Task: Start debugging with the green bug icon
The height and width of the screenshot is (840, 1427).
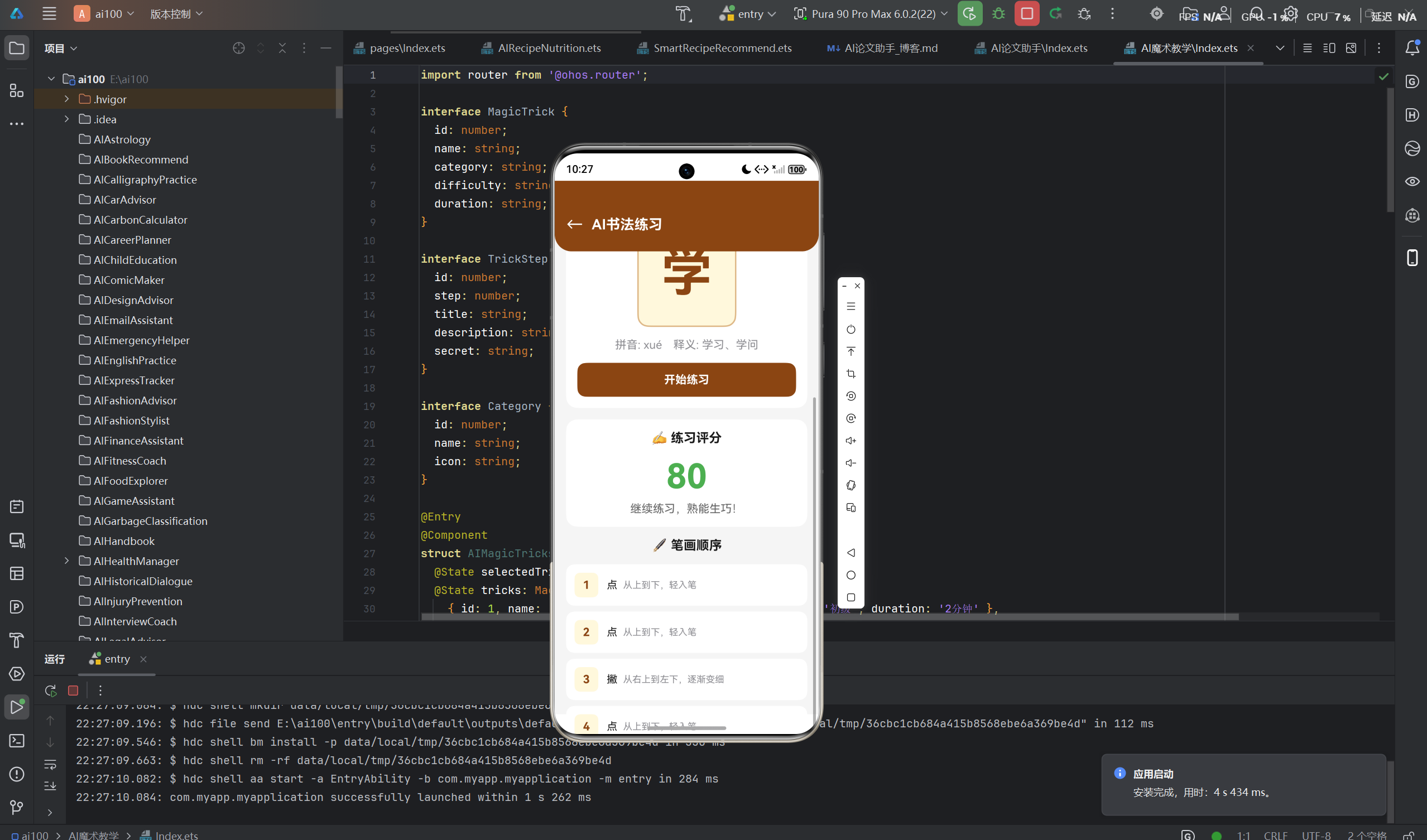Action: click(x=998, y=13)
